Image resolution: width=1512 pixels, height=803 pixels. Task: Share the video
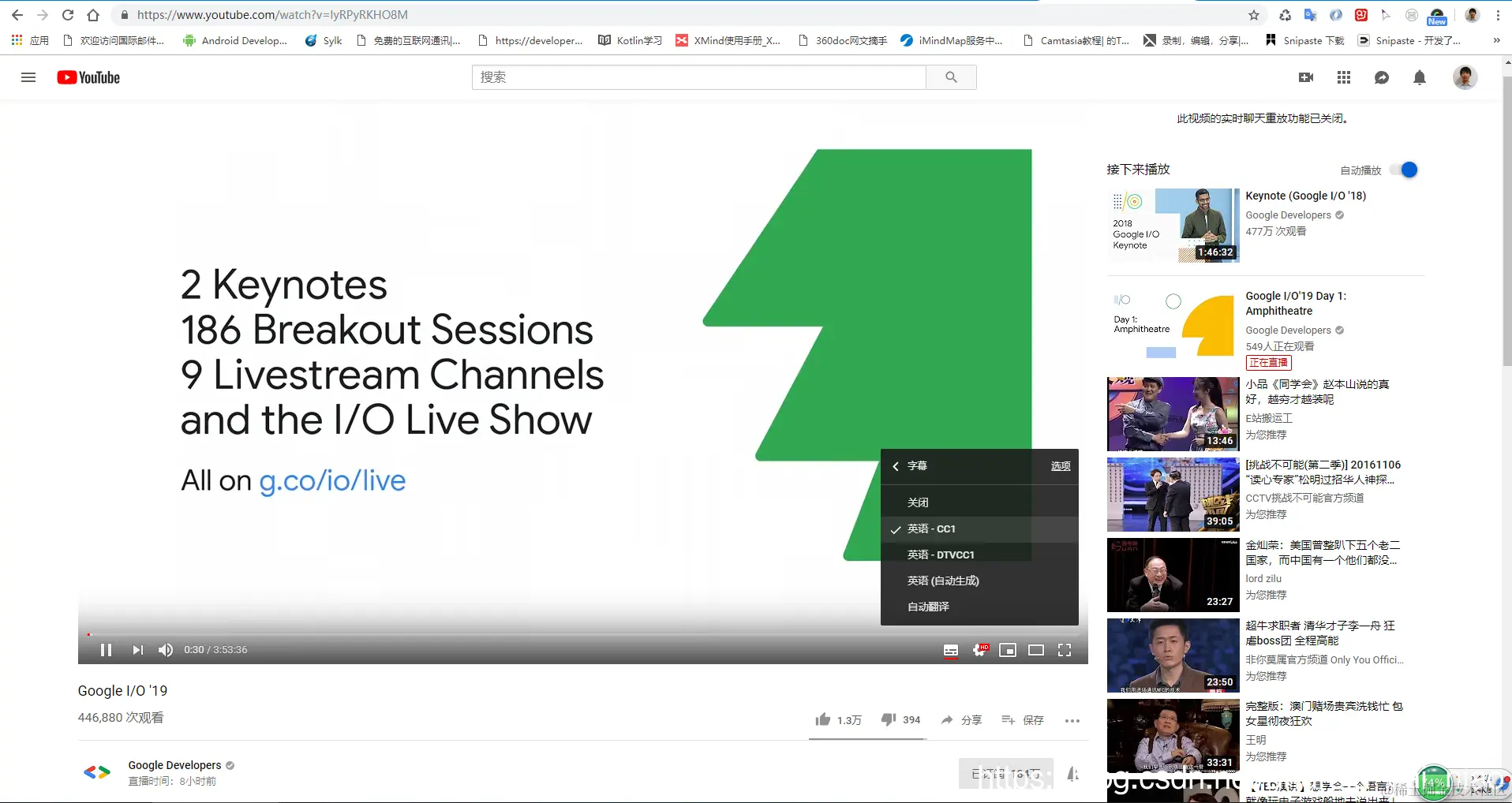point(961,719)
